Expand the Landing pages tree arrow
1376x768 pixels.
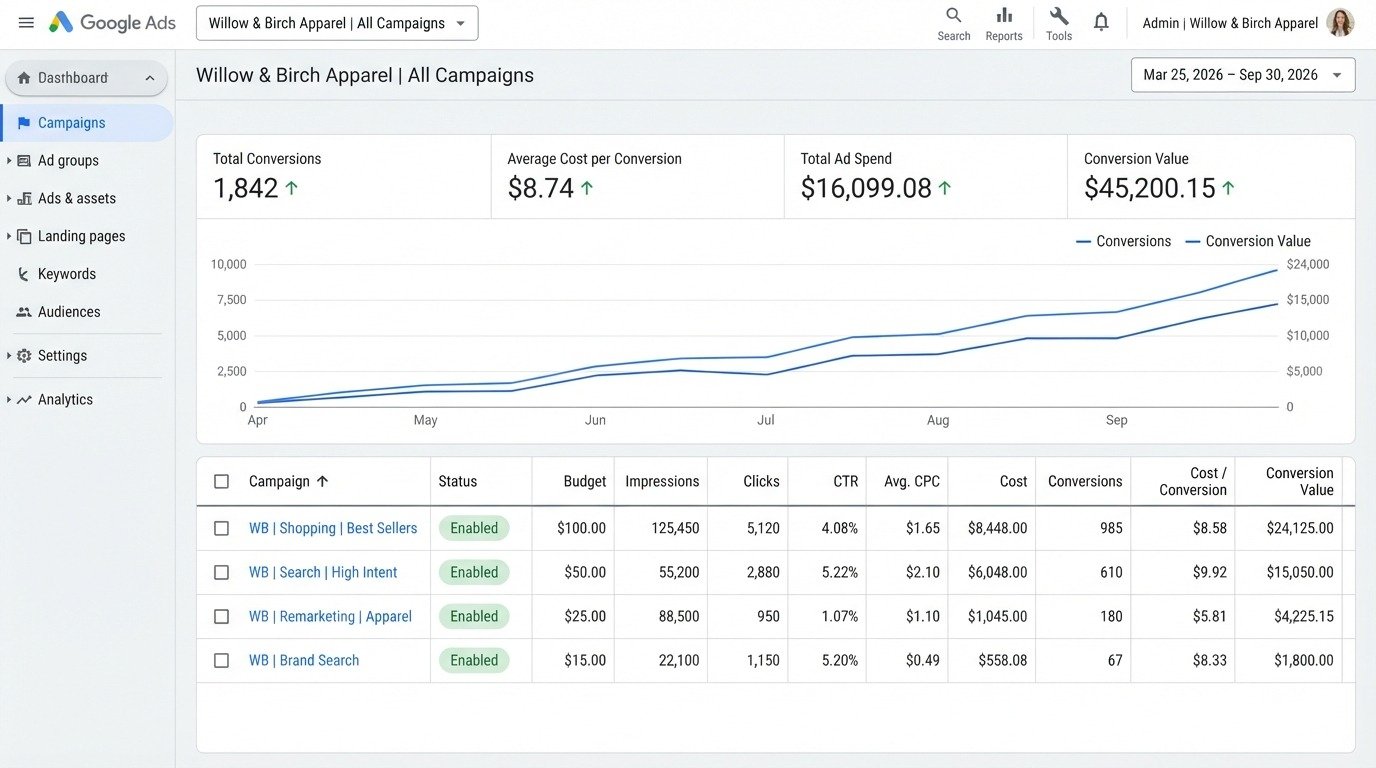click(9, 237)
